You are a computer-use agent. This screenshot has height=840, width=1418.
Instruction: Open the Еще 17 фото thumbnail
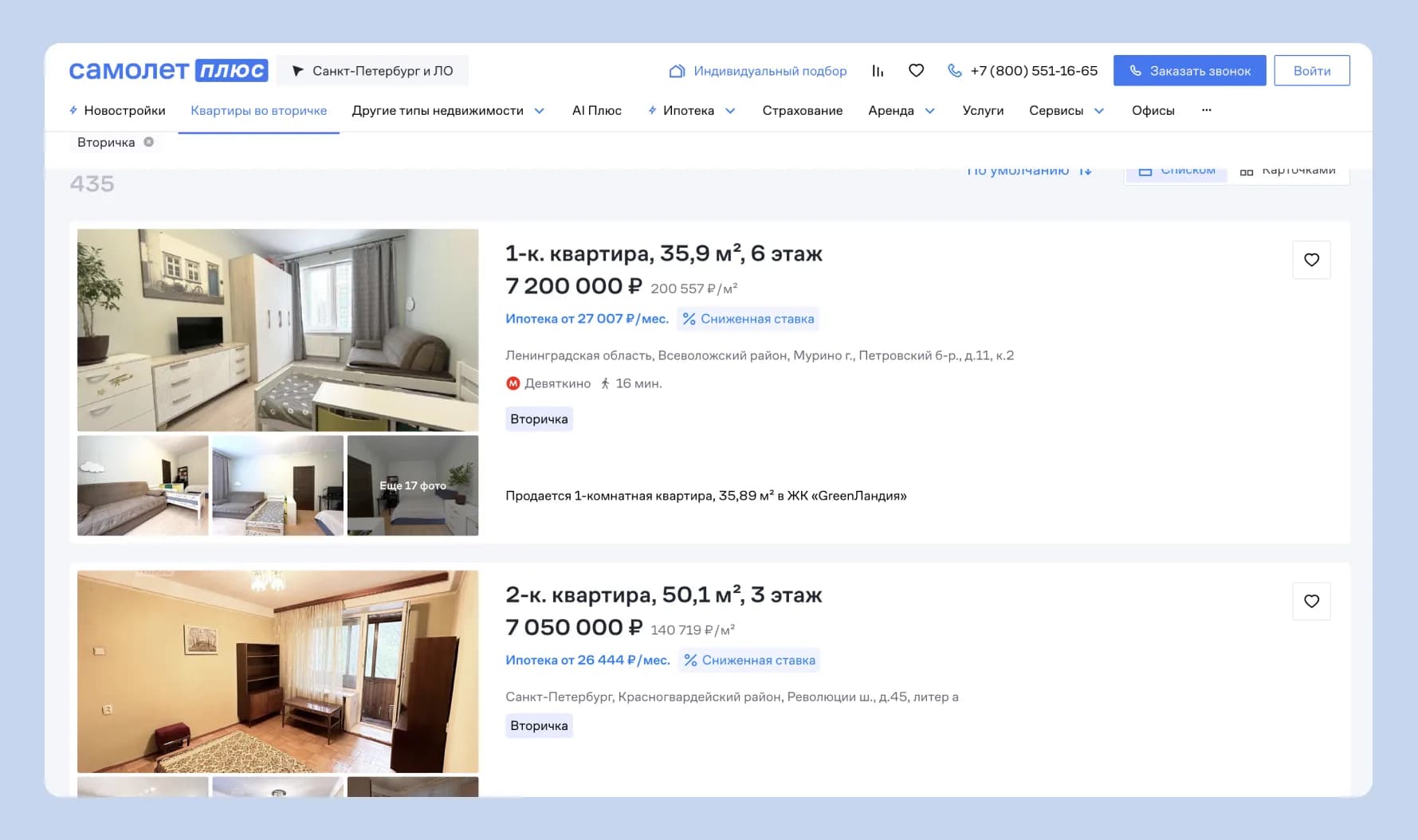(x=413, y=485)
